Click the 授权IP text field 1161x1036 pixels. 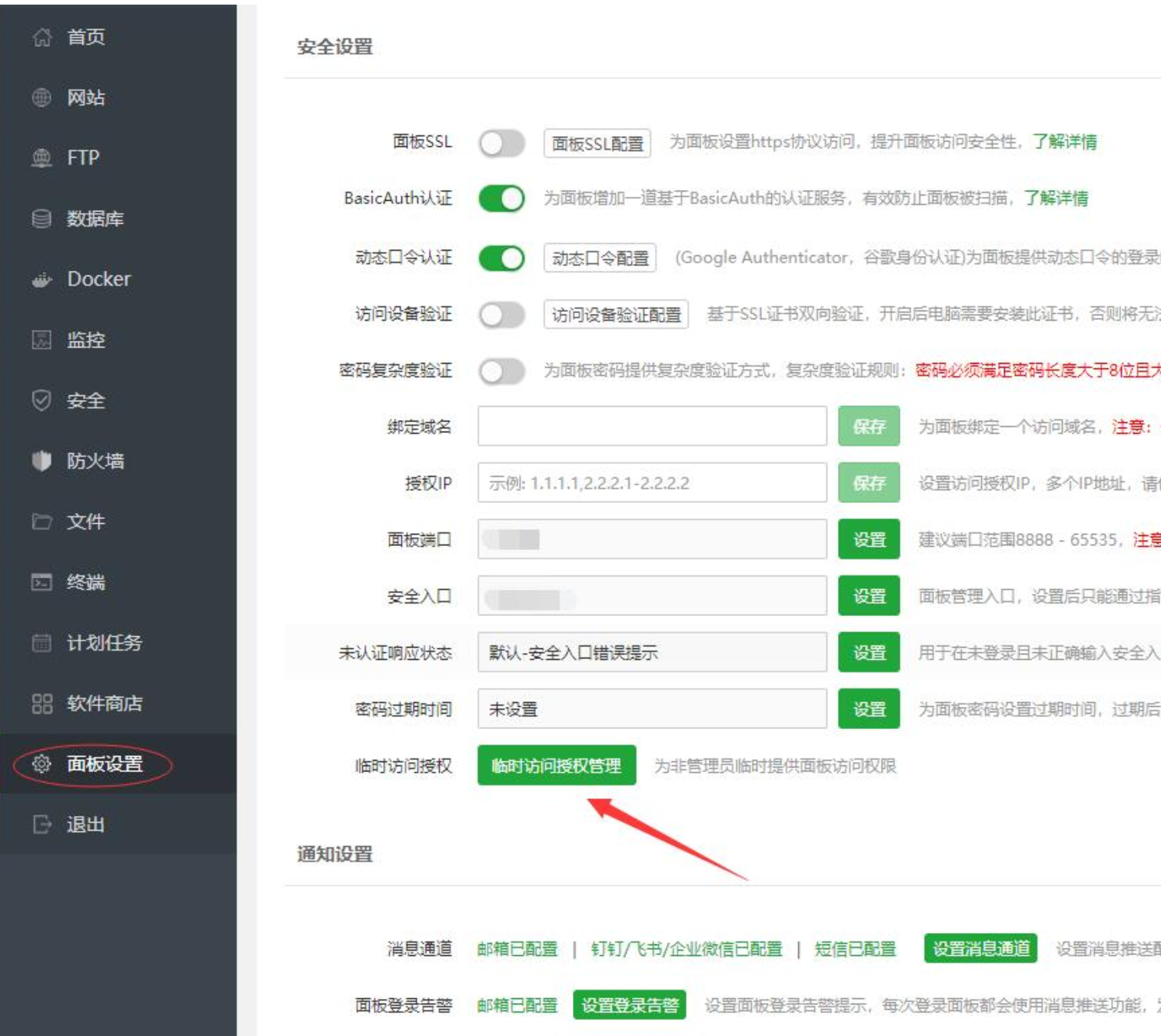pos(651,483)
